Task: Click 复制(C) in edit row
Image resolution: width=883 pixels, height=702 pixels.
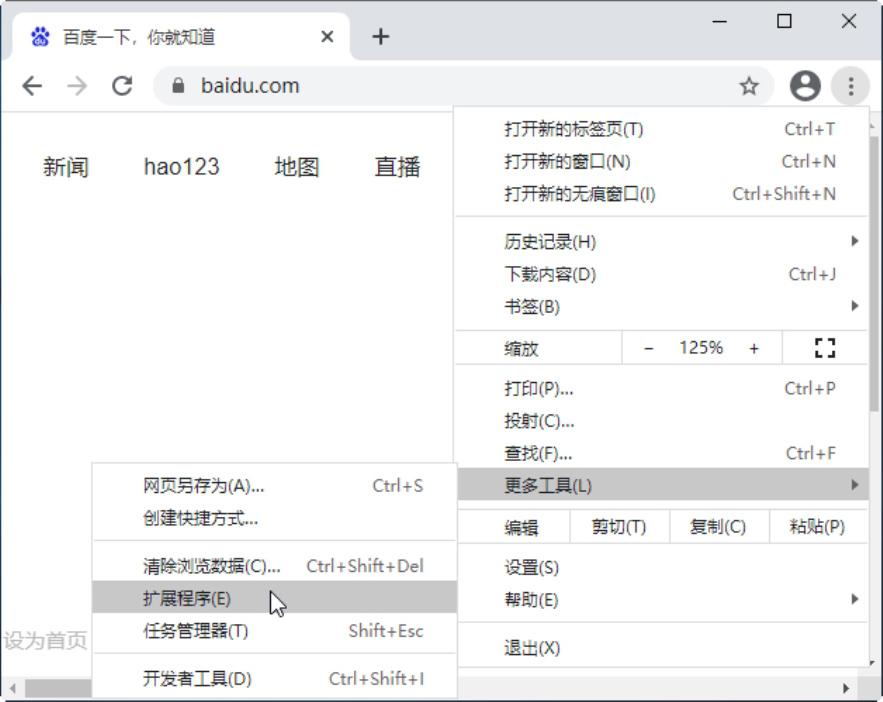Action: tap(719, 527)
